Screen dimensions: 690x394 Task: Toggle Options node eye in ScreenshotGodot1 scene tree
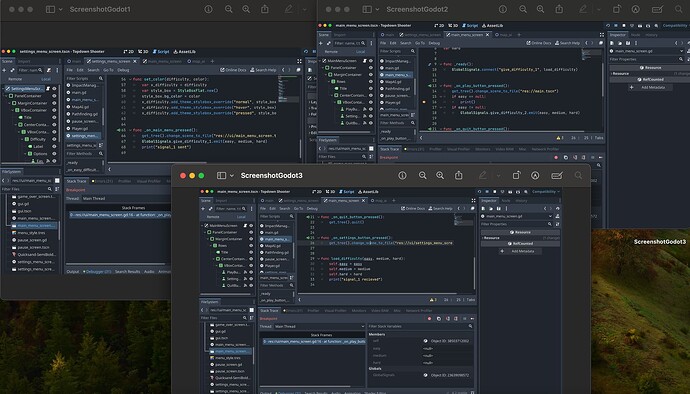click(54, 154)
